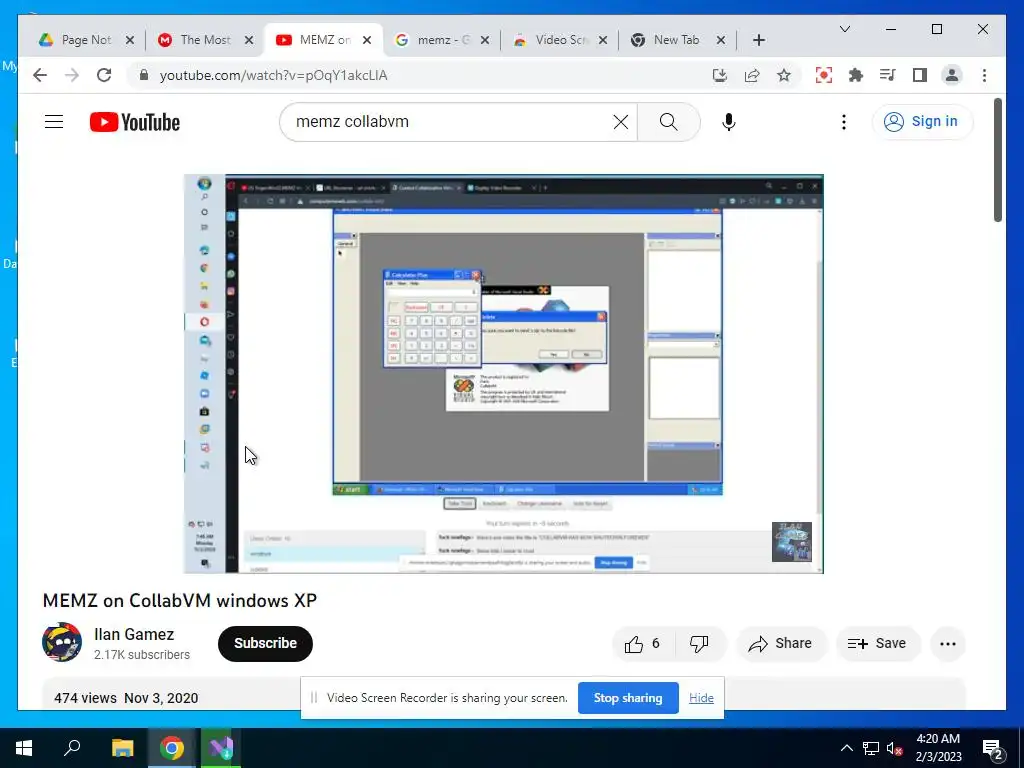Expand tab search chevron

pyautogui.click(x=844, y=29)
